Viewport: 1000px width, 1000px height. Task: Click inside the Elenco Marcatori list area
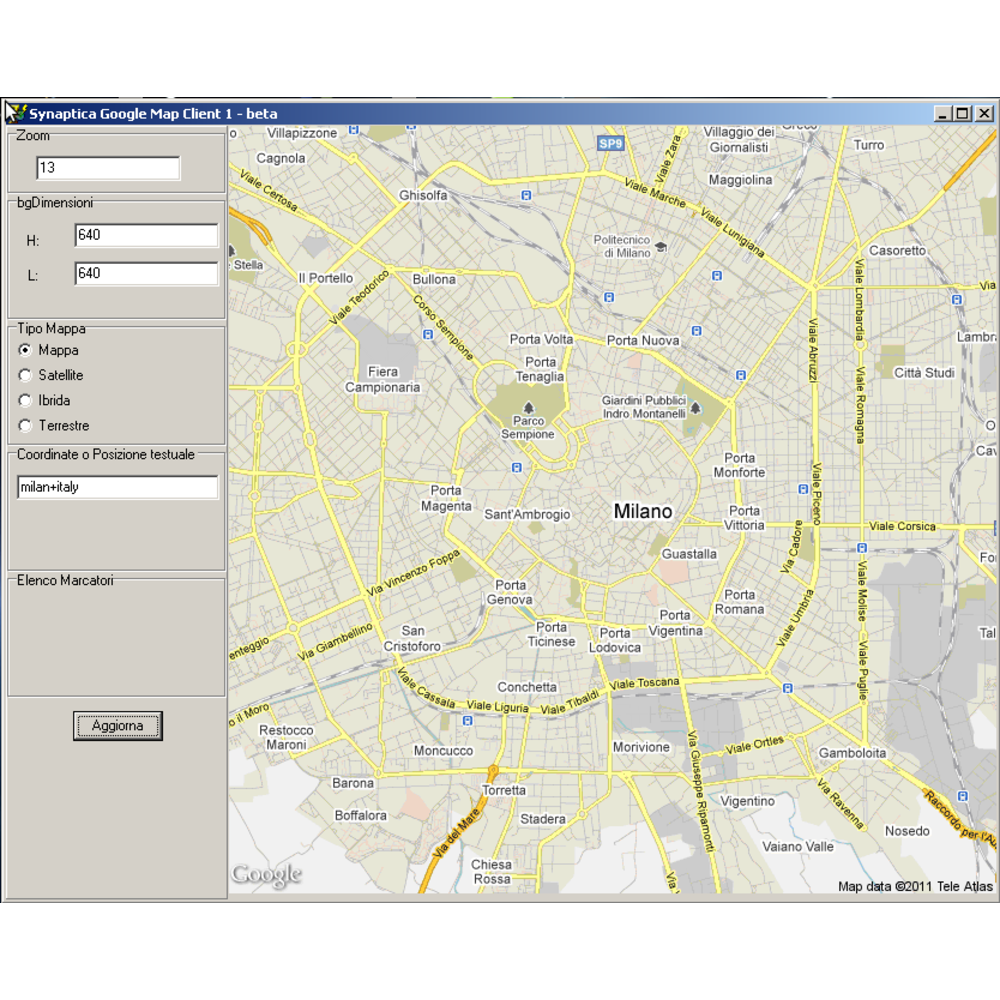(x=116, y=640)
